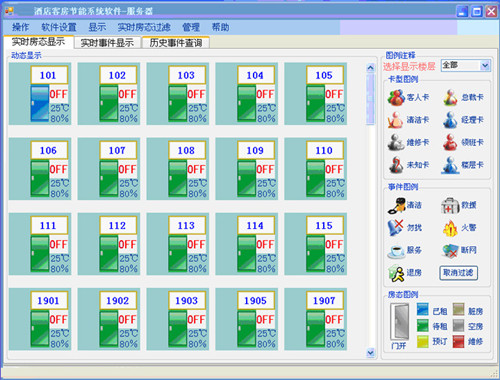
Task: Click the green door icon of room 102
Action: (108, 103)
